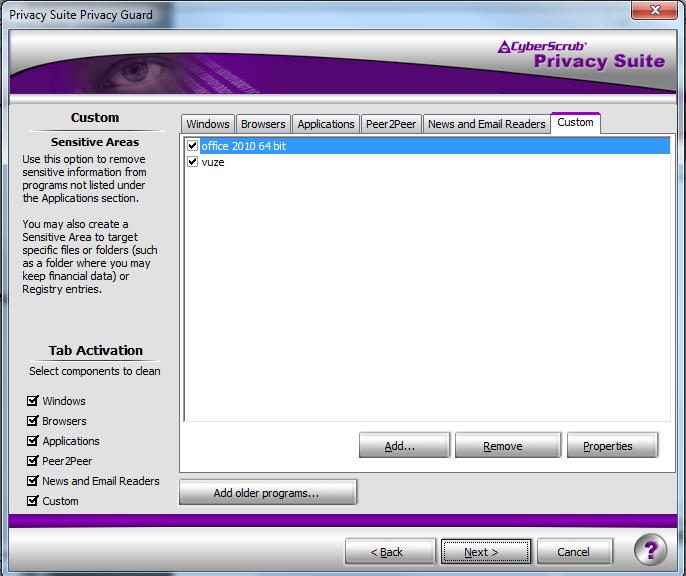Select the office 2010 64 bit row
Screen dimensions: 686x576
[x=427, y=146]
